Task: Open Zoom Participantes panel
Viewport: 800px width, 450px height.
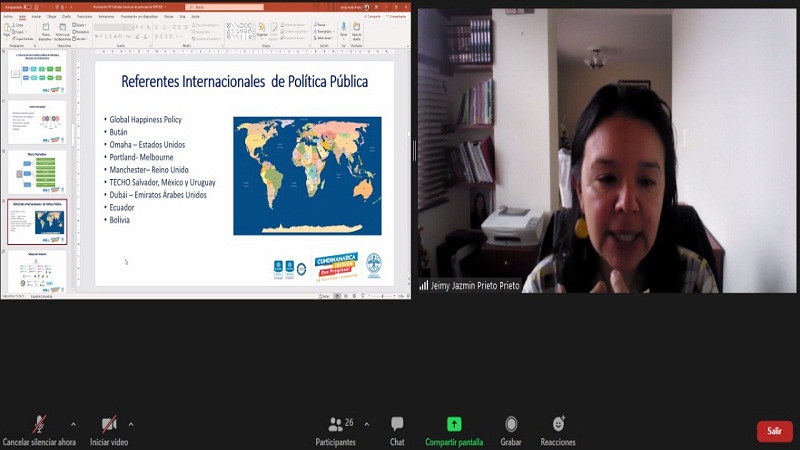Action: pos(335,432)
